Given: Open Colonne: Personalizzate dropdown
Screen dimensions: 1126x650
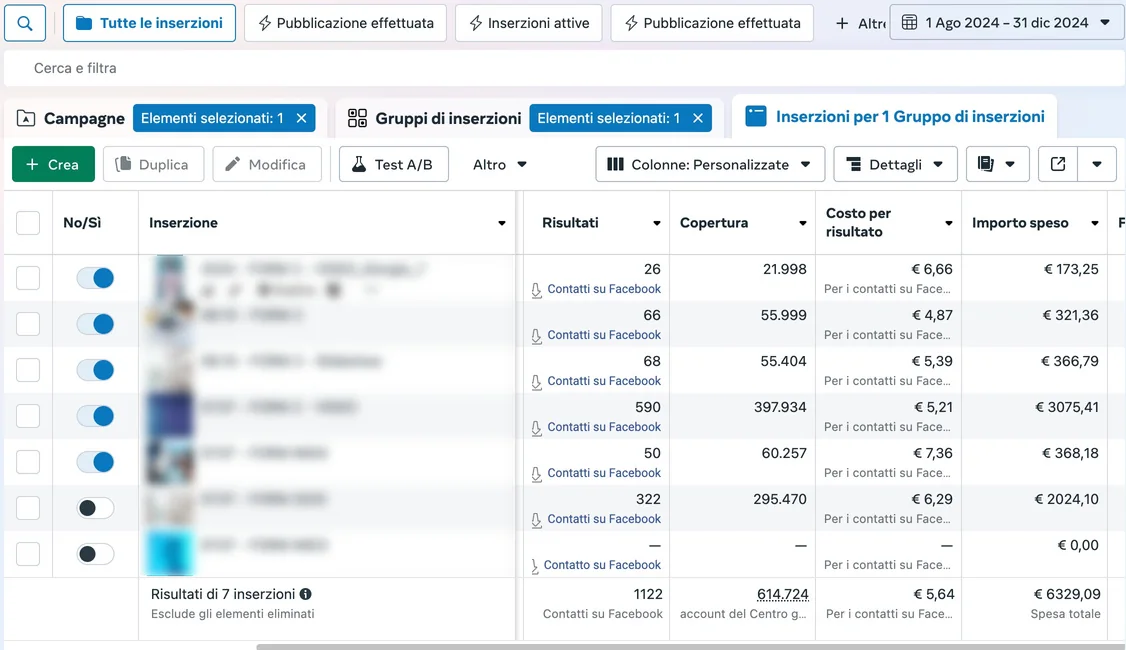Looking at the screenshot, I should coord(710,164).
